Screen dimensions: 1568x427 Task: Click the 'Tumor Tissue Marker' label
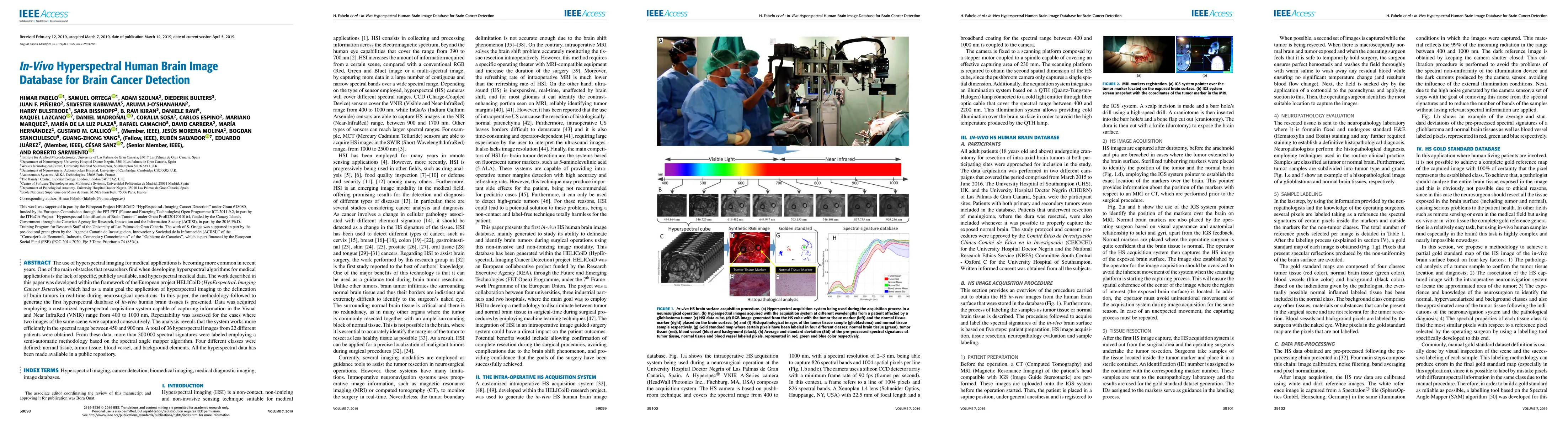(750, 270)
